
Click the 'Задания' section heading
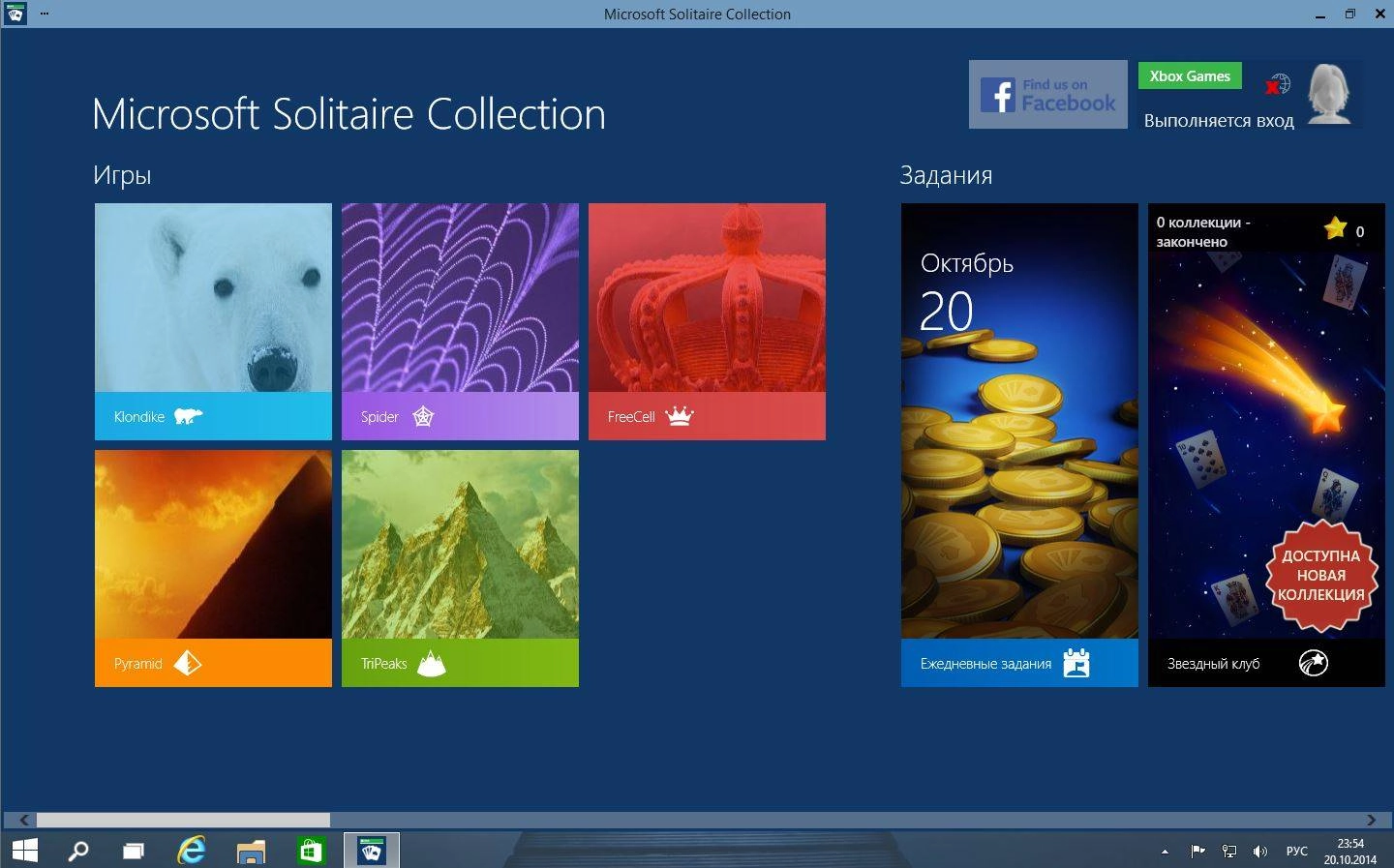946,175
